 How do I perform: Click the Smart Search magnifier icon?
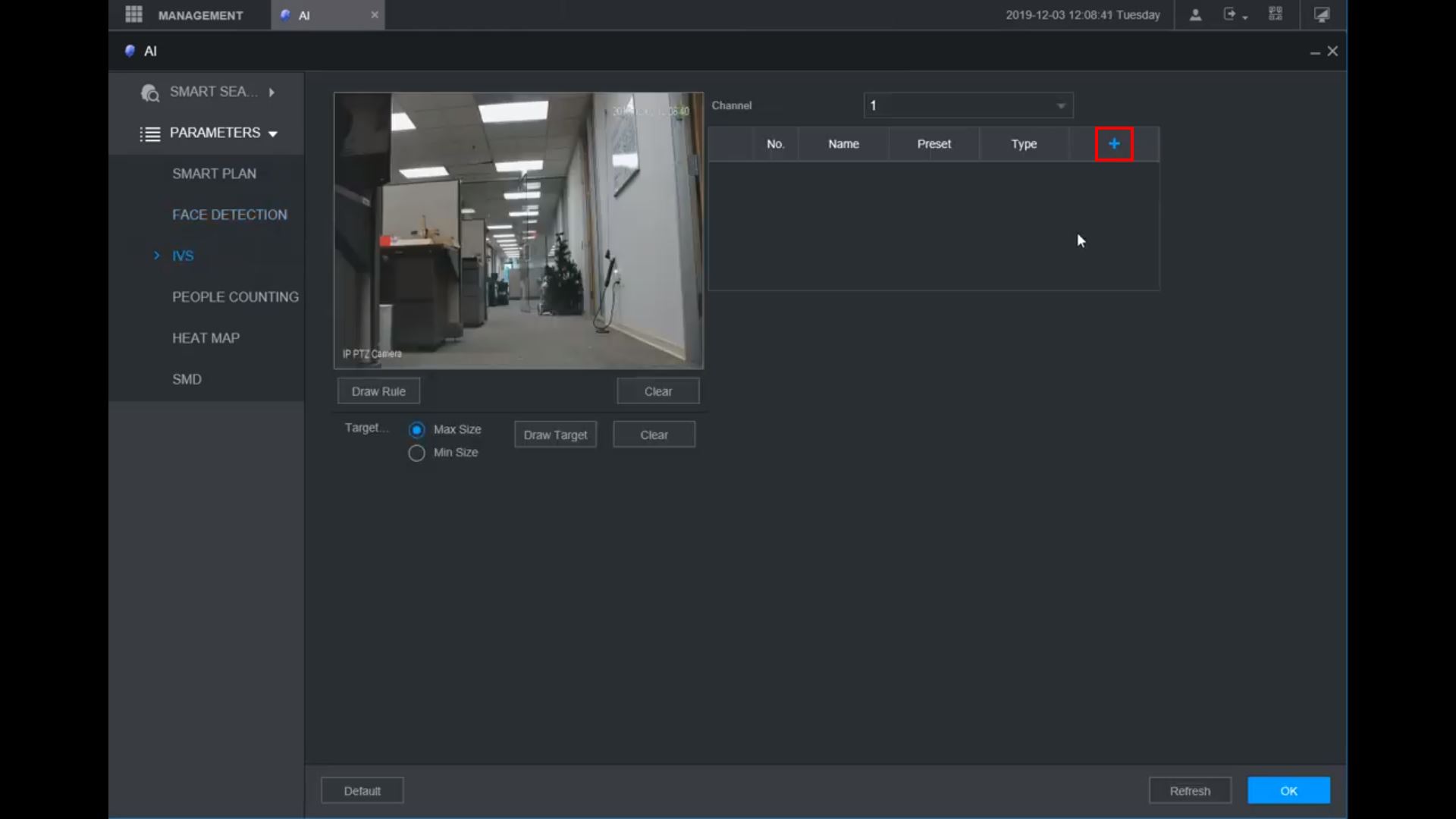[150, 93]
